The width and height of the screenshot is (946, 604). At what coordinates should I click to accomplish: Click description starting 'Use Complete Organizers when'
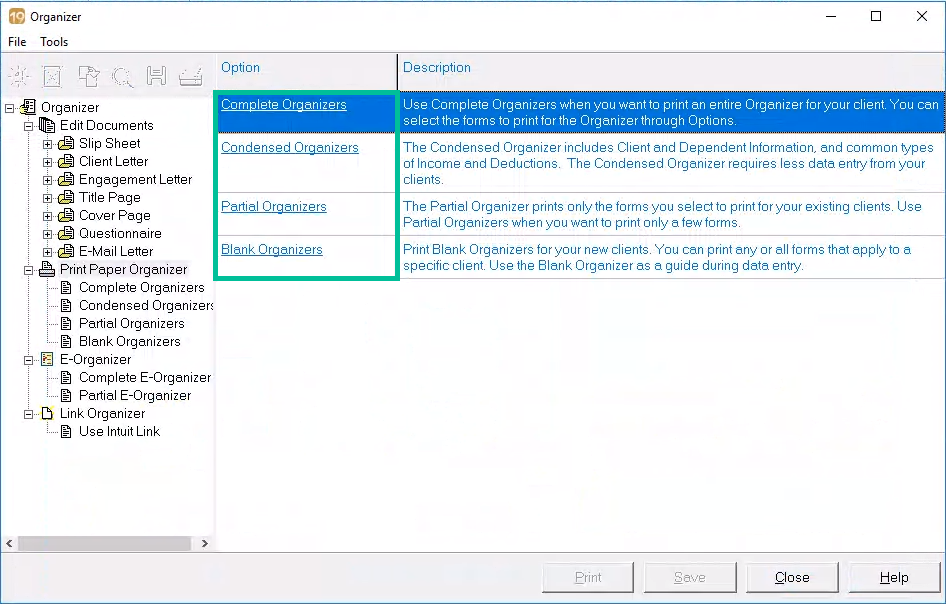tap(671, 112)
